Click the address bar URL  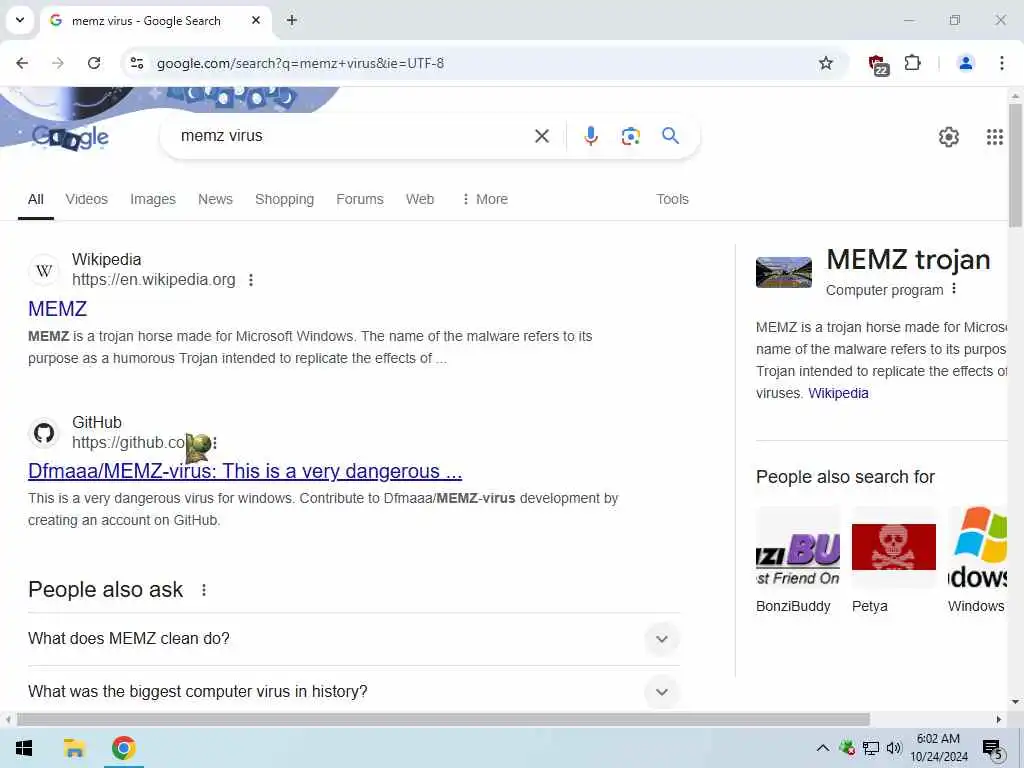coord(300,63)
